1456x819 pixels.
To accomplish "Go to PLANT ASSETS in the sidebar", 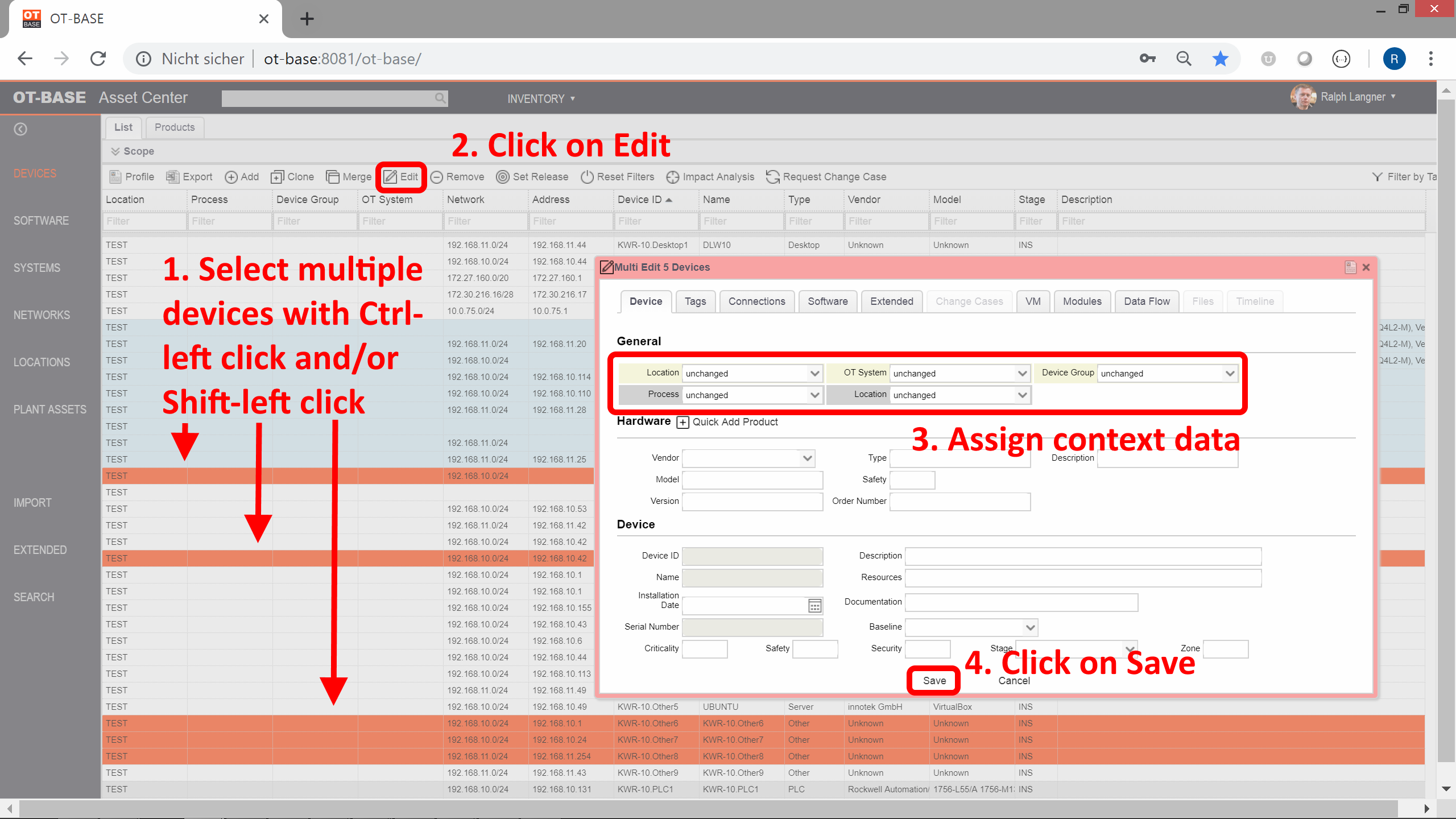I will [x=50, y=409].
